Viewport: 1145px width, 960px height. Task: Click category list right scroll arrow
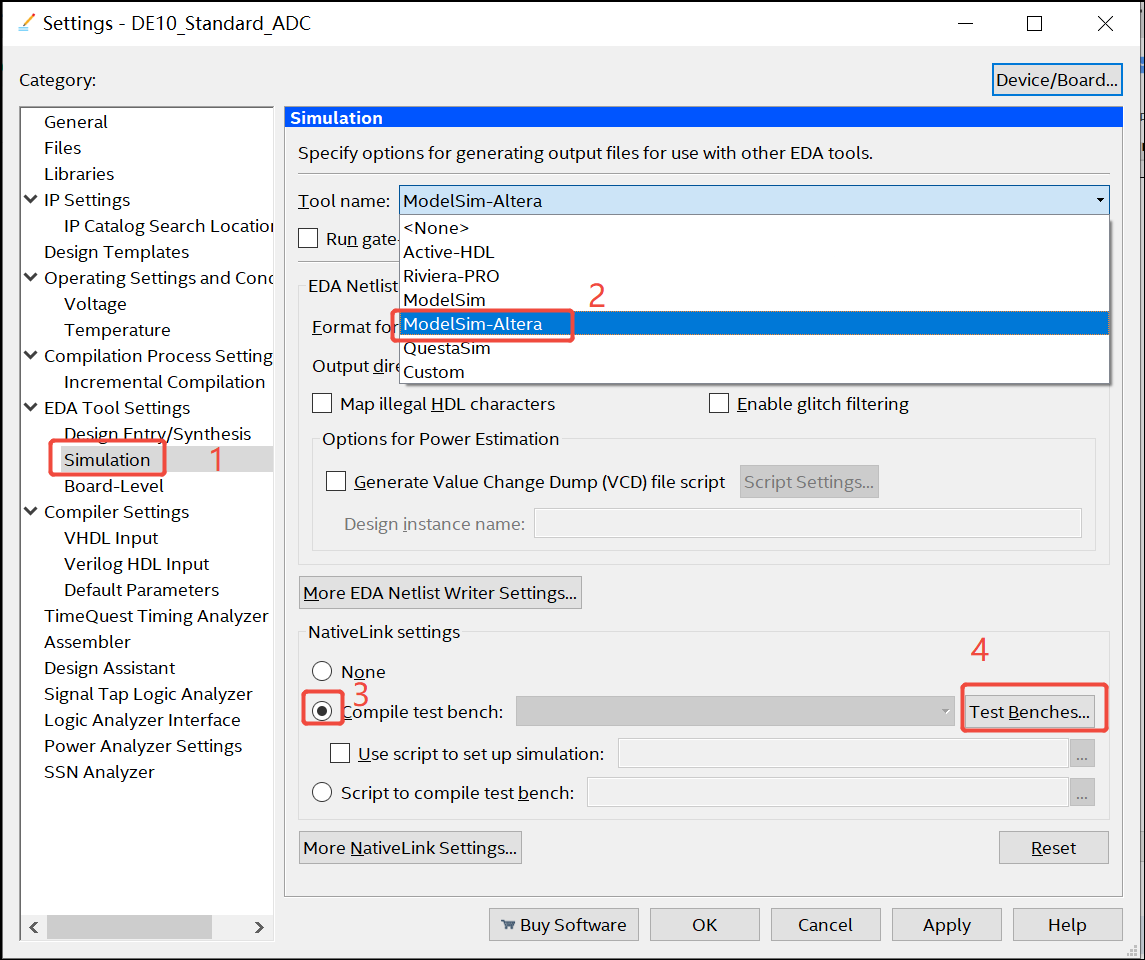coord(259,927)
